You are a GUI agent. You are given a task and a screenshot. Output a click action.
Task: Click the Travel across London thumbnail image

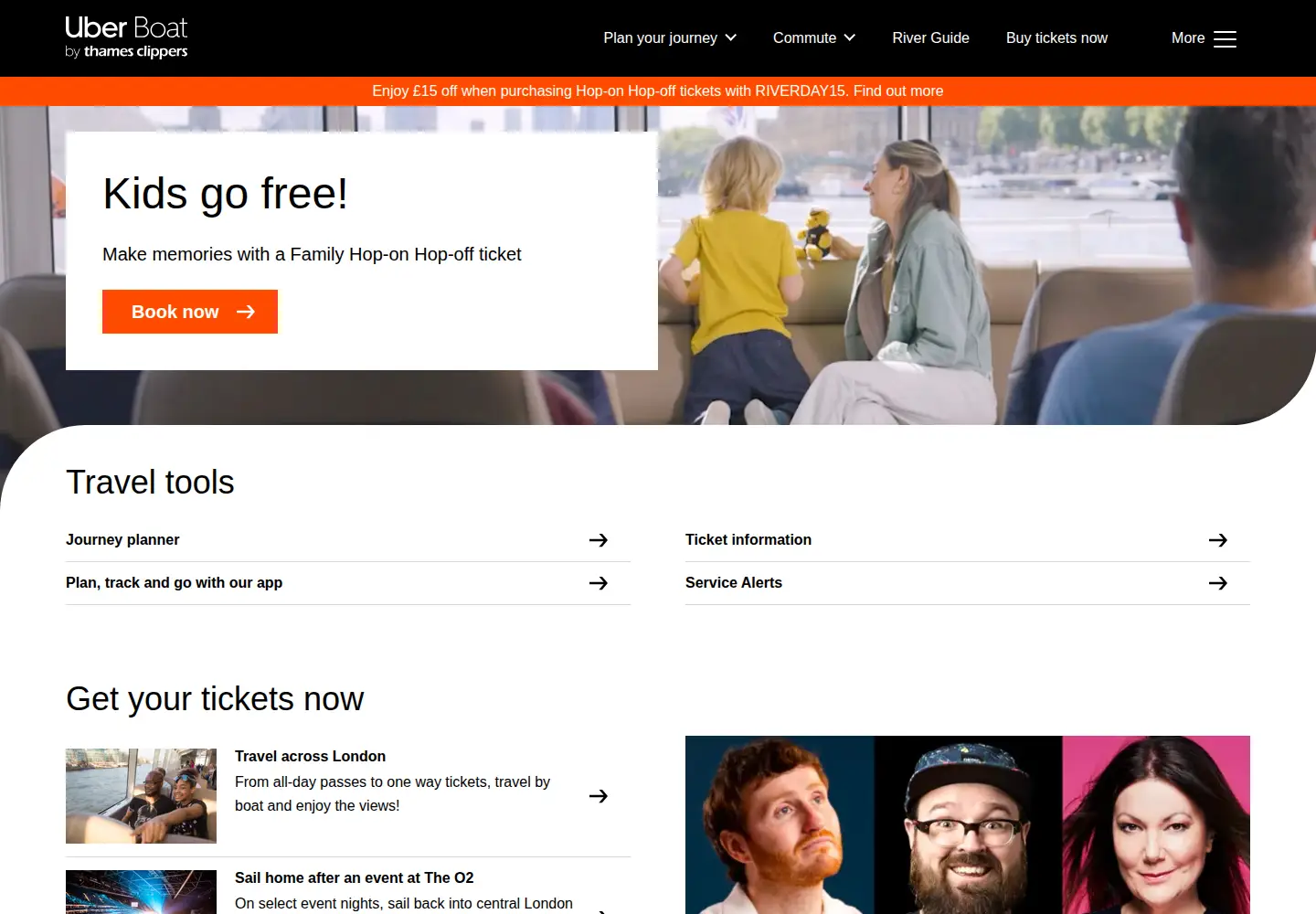pyautogui.click(x=141, y=796)
